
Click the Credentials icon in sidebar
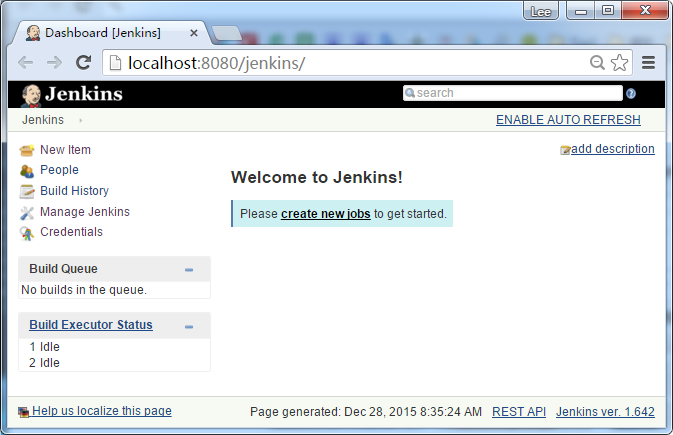coord(27,233)
